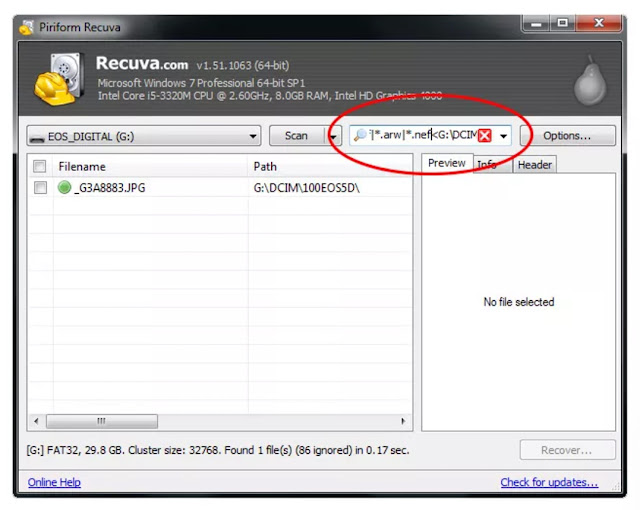Check the select-all box beside Filename
Screen dimensions: 640x510
point(40,166)
